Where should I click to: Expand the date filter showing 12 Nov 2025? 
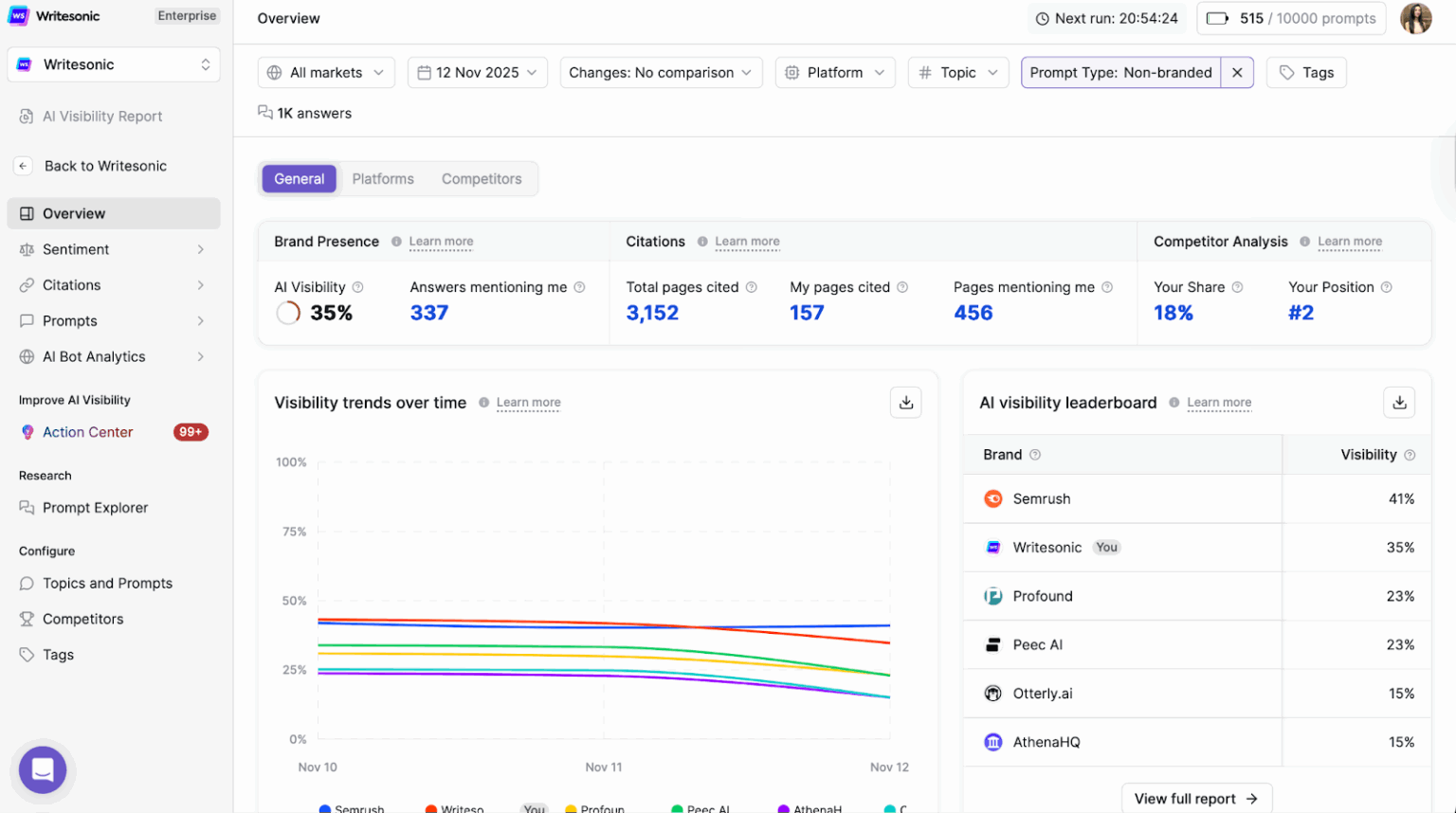(477, 72)
